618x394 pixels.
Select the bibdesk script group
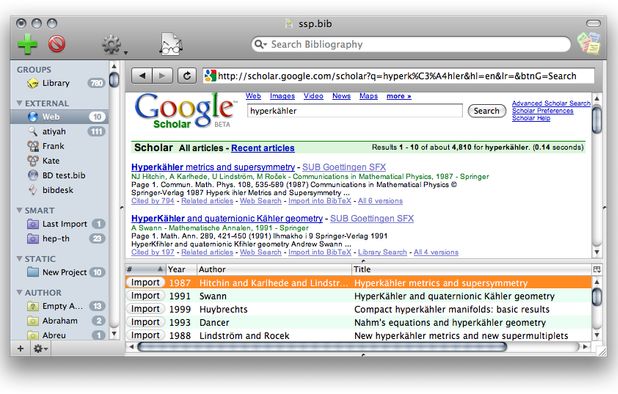59,190
